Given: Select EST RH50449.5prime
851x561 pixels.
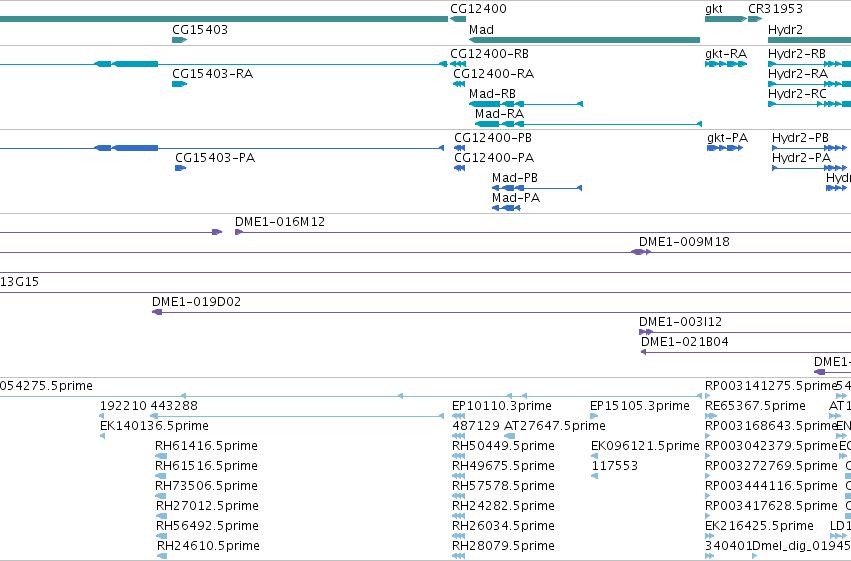Looking at the screenshot, I should tap(504, 446).
